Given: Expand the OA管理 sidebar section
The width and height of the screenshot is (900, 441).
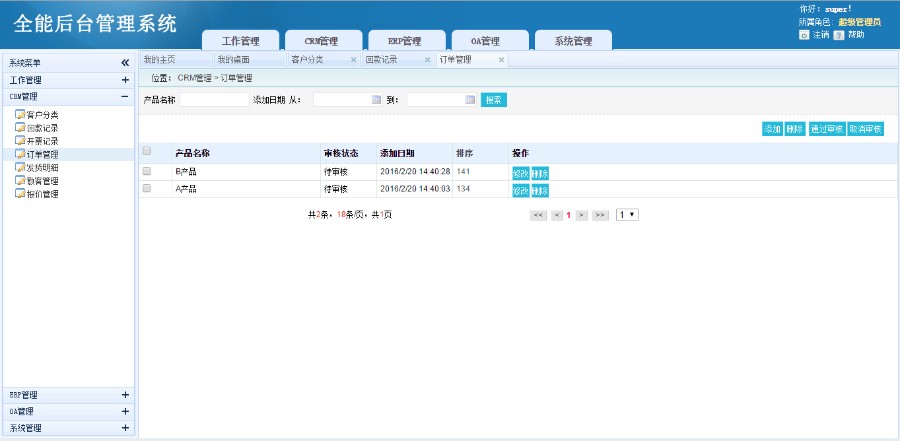Looking at the screenshot, I should click(125, 411).
